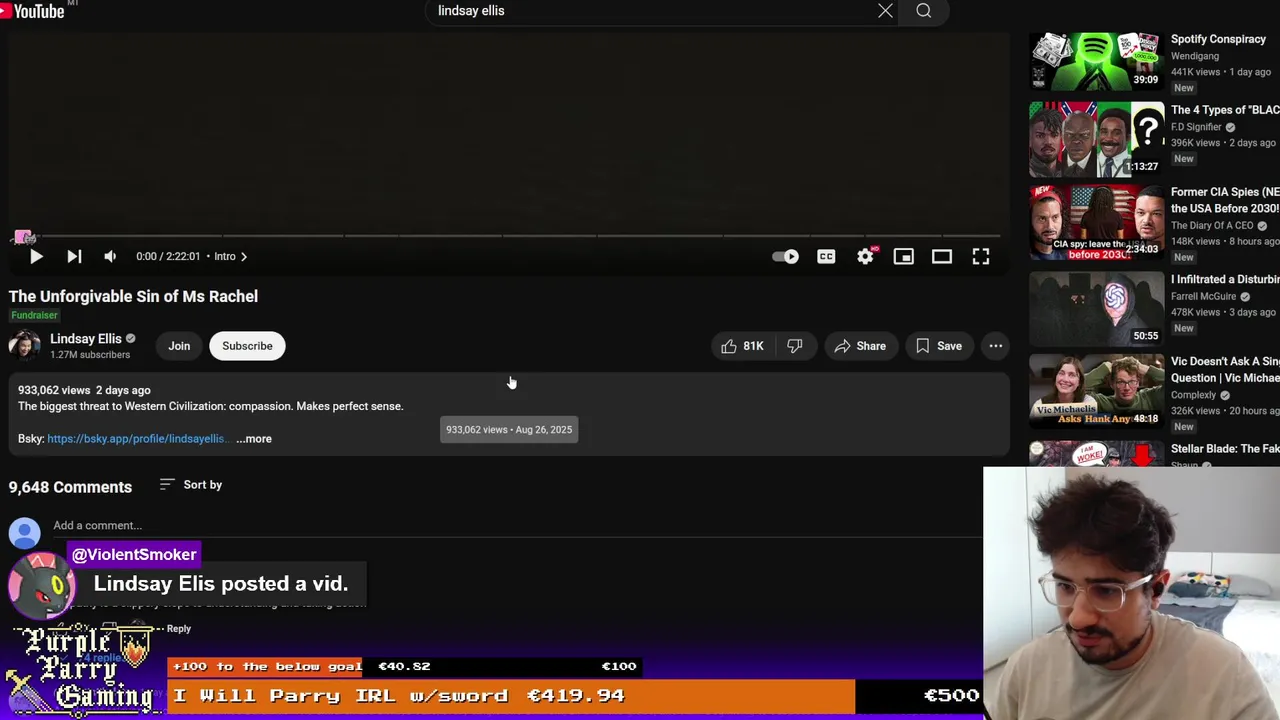Click the search magnifier icon

[x=923, y=11]
